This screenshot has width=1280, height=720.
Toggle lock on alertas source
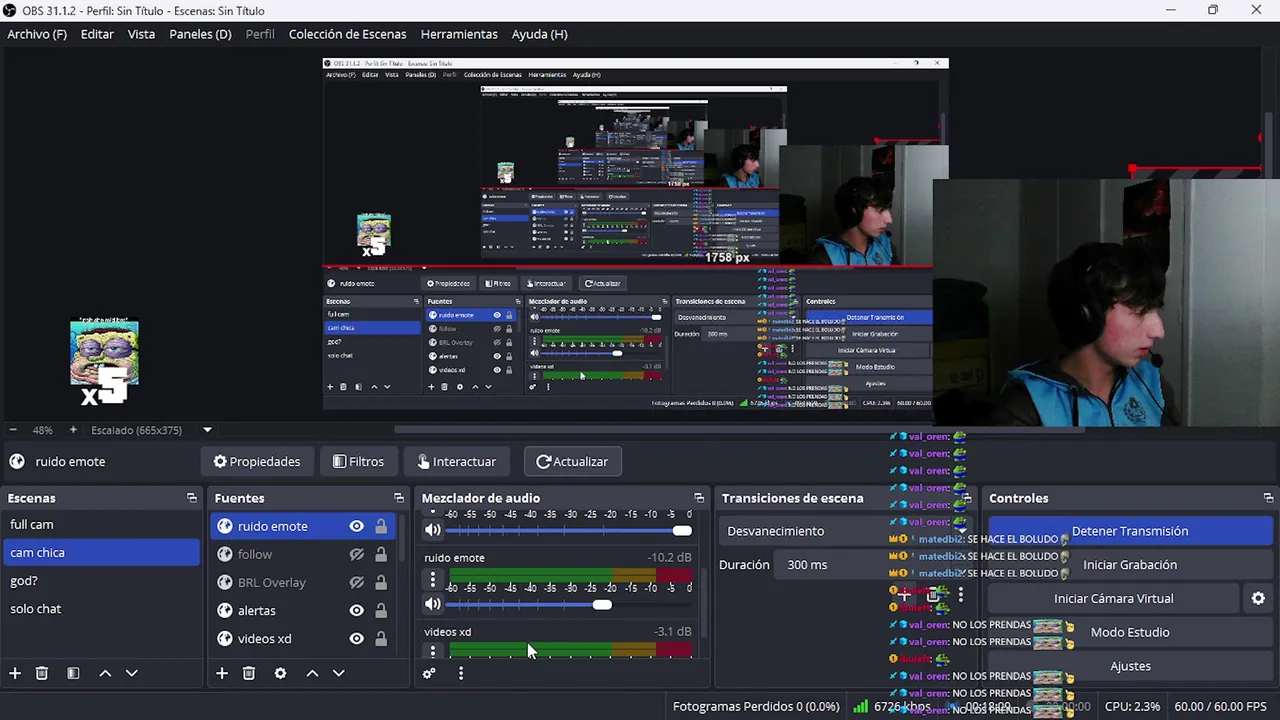[381, 610]
